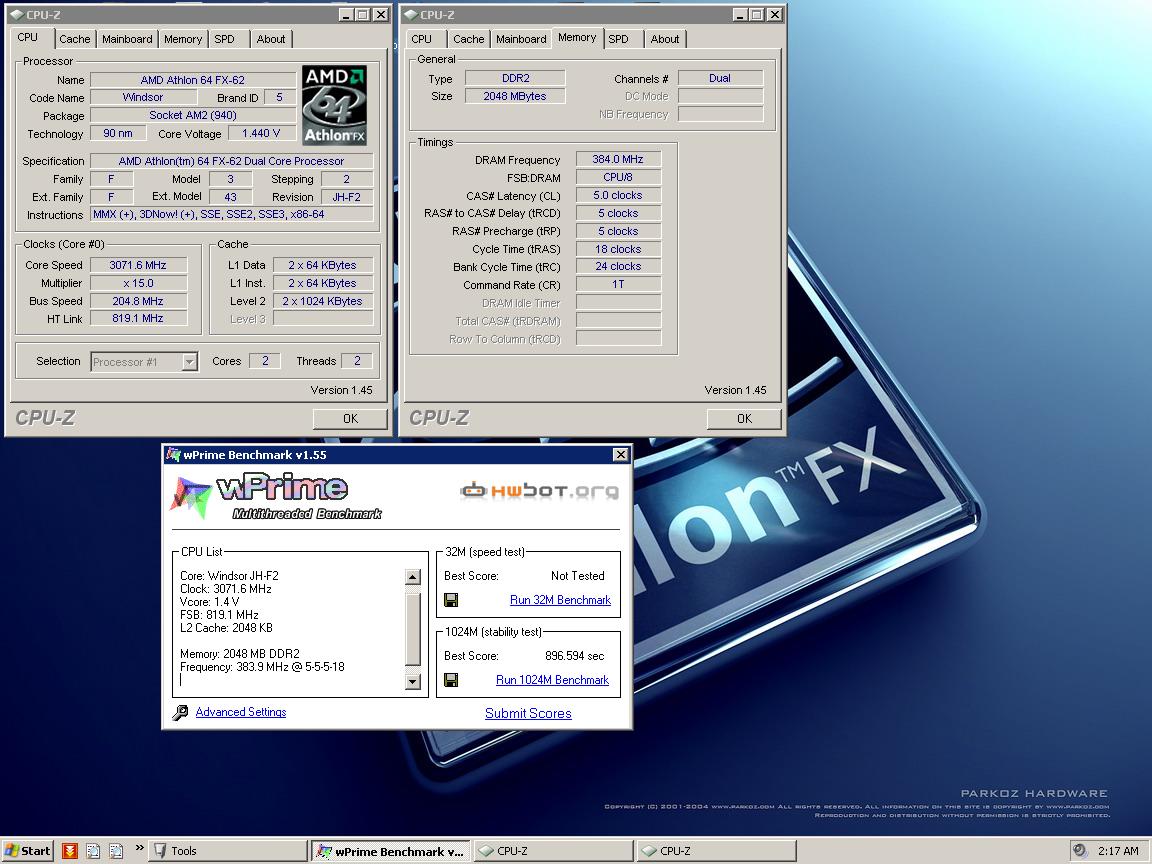Open About tab in right CPU-Z window
The image size is (1152, 864).
click(664, 39)
